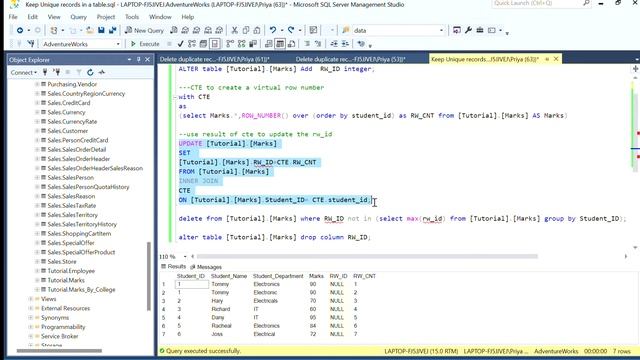Open the Tools menu

click(x=132, y=17)
